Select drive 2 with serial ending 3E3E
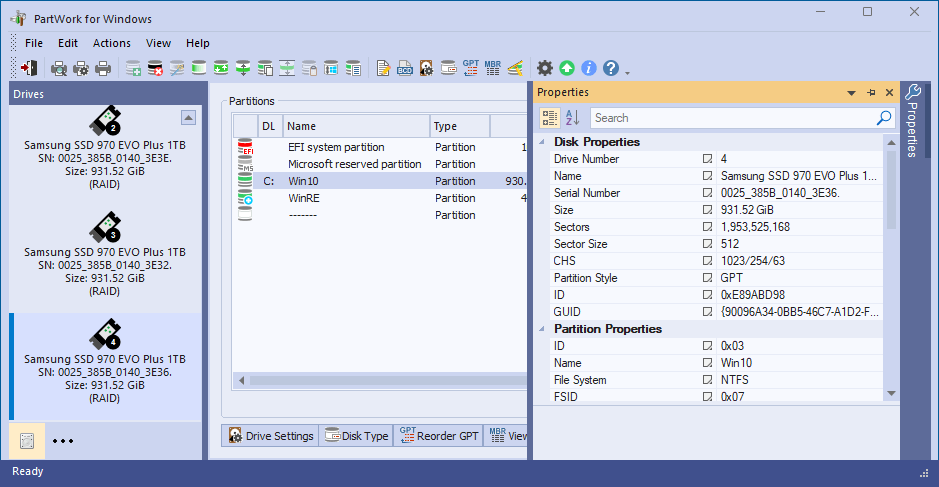This screenshot has width=939, height=487. tap(105, 150)
